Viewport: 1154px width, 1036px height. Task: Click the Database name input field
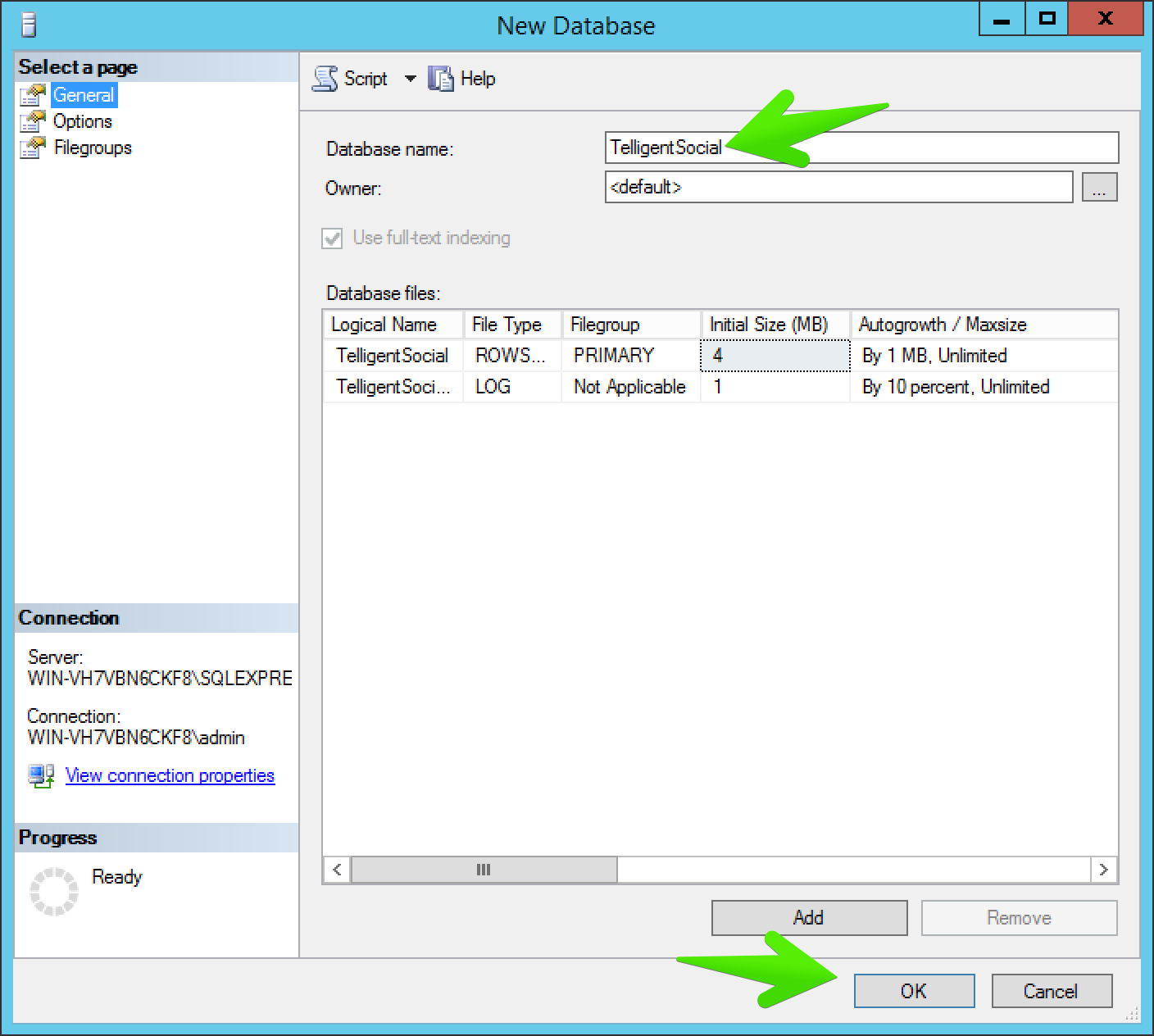861,148
